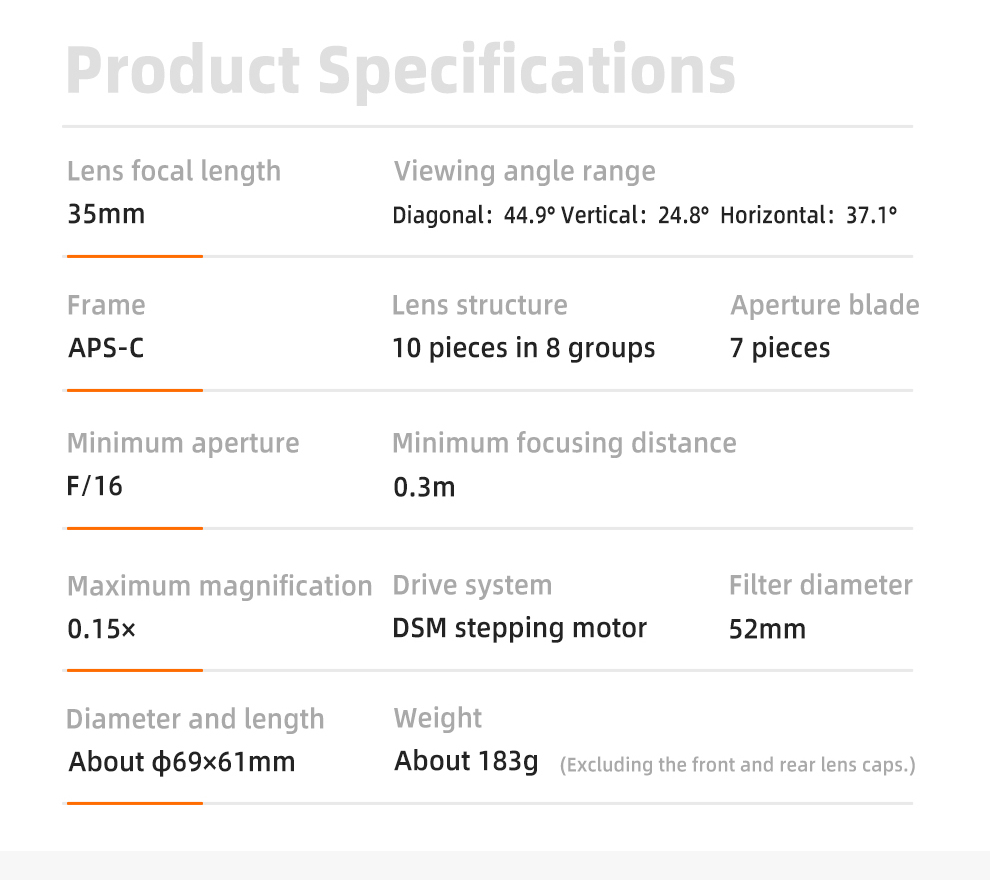990x880 pixels.
Task: Select the 10 pieces in 8 groups text
Action: pos(523,349)
